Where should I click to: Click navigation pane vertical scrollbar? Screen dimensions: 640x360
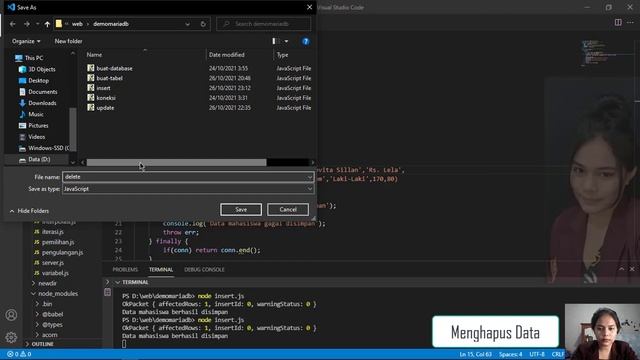click(x=73, y=129)
